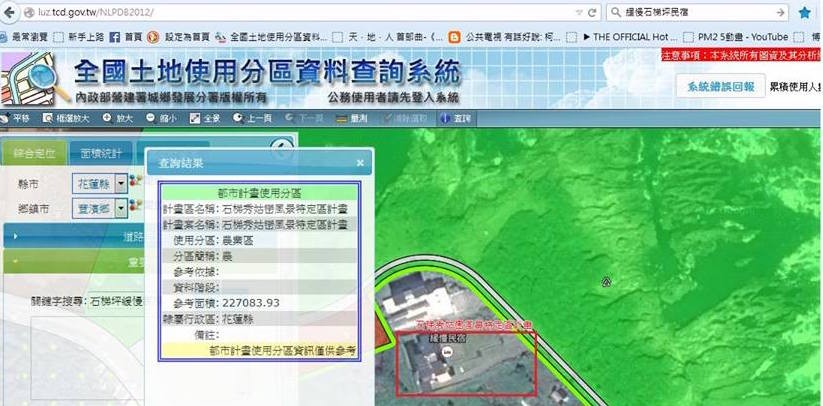Click the 清除選取 clear selection tool
Viewport: 823px width, 406px height.
click(x=405, y=118)
